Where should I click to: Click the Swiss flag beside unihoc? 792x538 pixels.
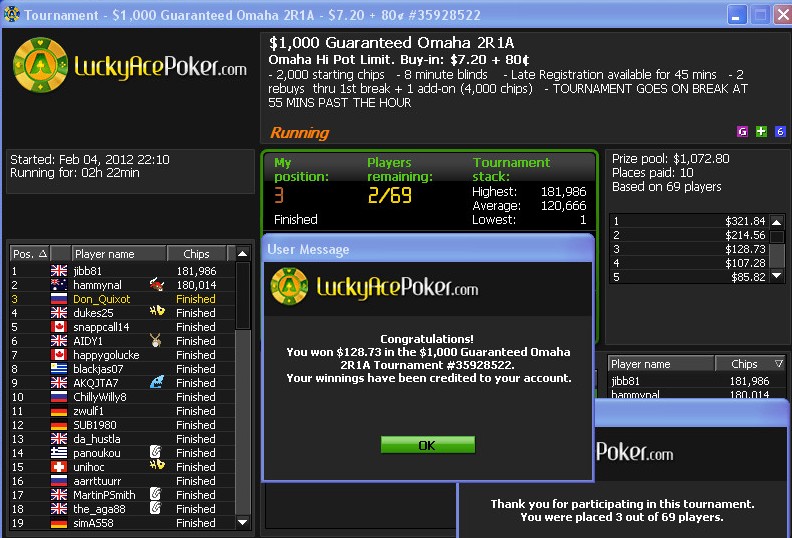click(59, 467)
